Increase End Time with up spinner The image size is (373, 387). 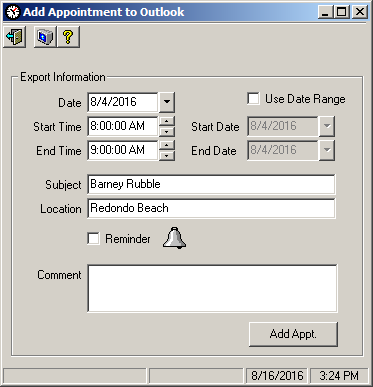[x=167, y=145]
